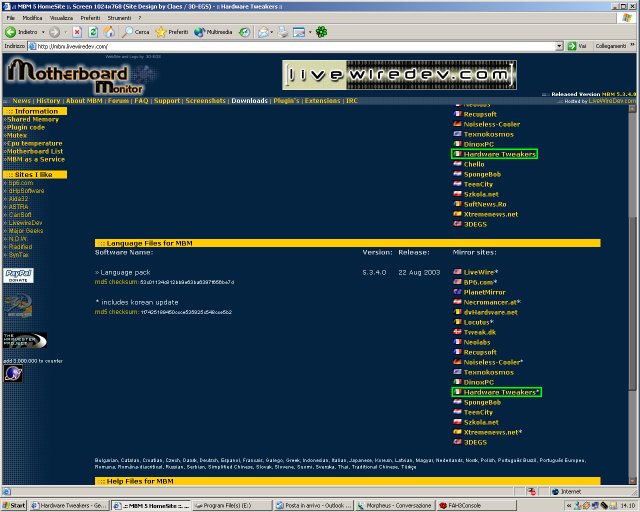Download Language pack link
640x512 pixels.
[125, 272]
